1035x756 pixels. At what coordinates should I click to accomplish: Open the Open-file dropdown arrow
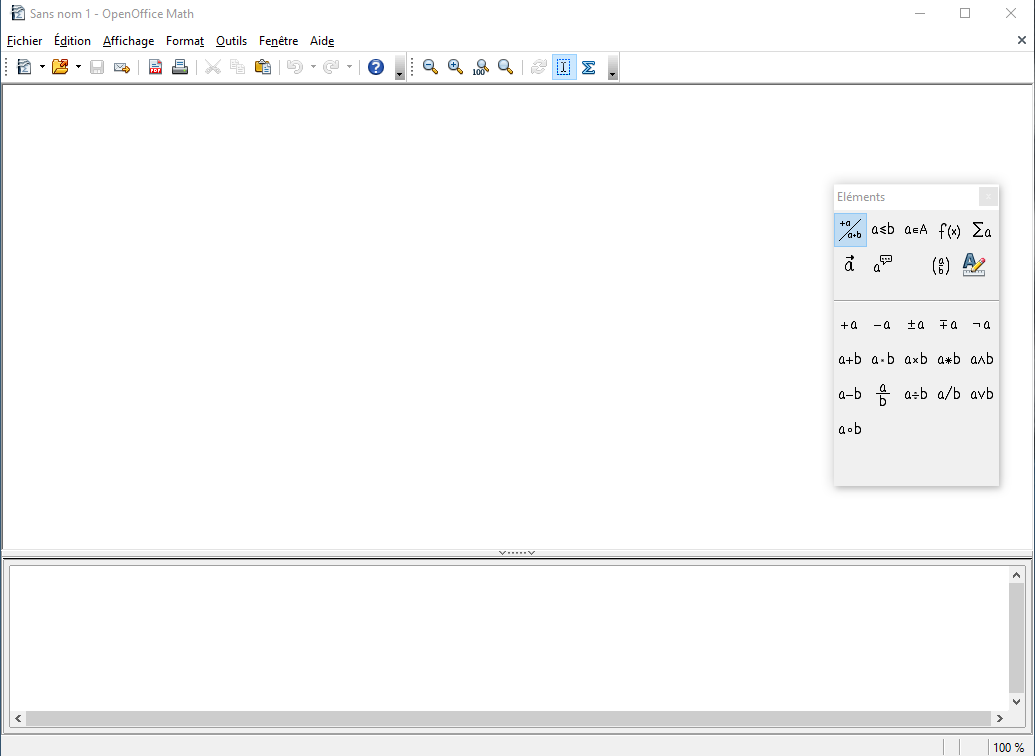point(78,67)
